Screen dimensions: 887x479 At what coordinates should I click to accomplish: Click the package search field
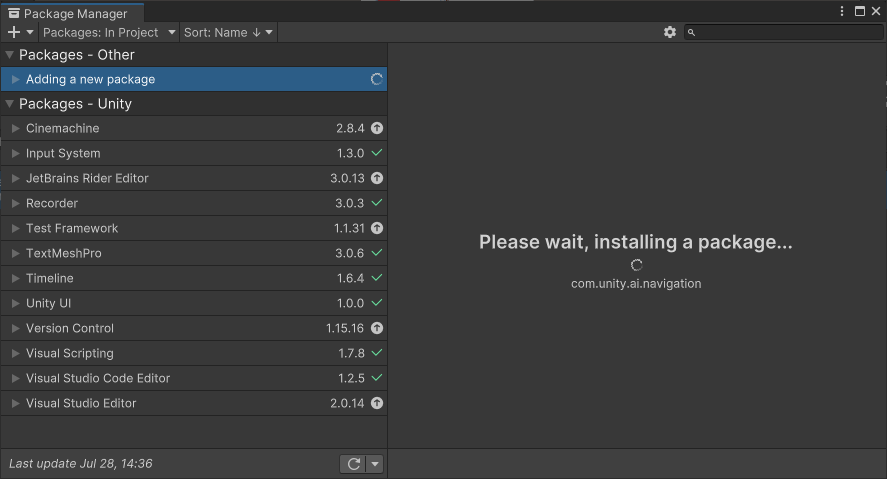coord(783,32)
